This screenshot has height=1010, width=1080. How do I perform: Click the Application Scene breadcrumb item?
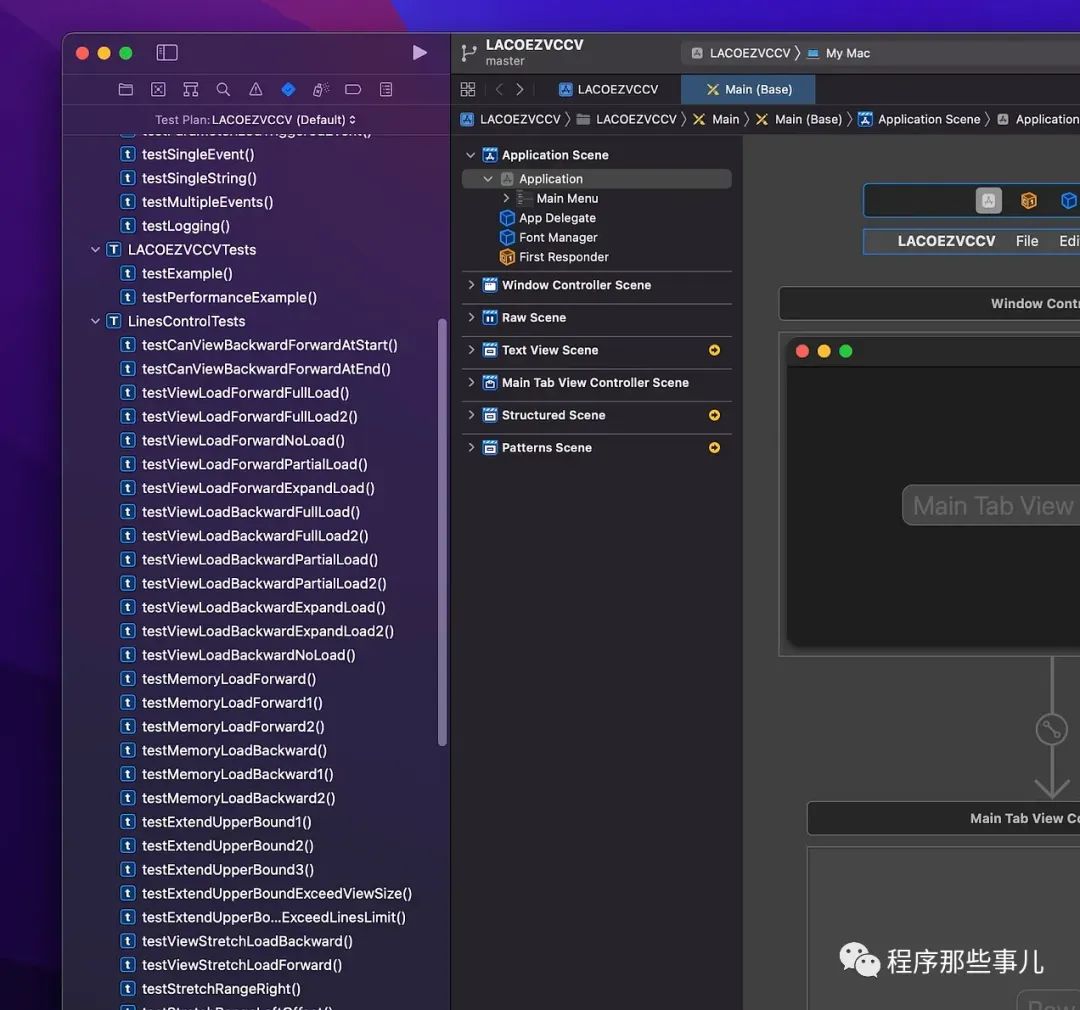click(x=920, y=119)
